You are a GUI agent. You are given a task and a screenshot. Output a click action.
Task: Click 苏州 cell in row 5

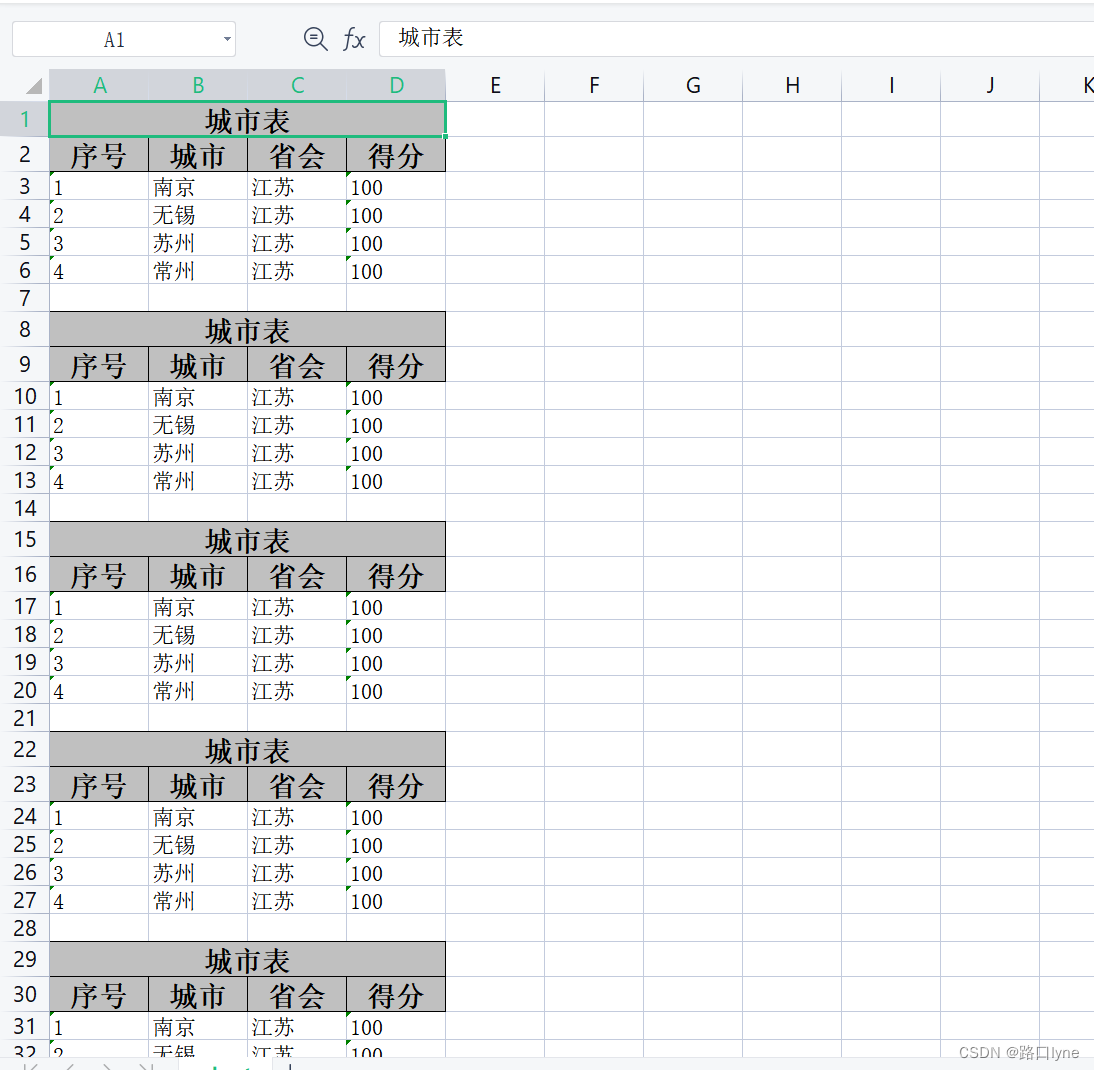(x=198, y=242)
